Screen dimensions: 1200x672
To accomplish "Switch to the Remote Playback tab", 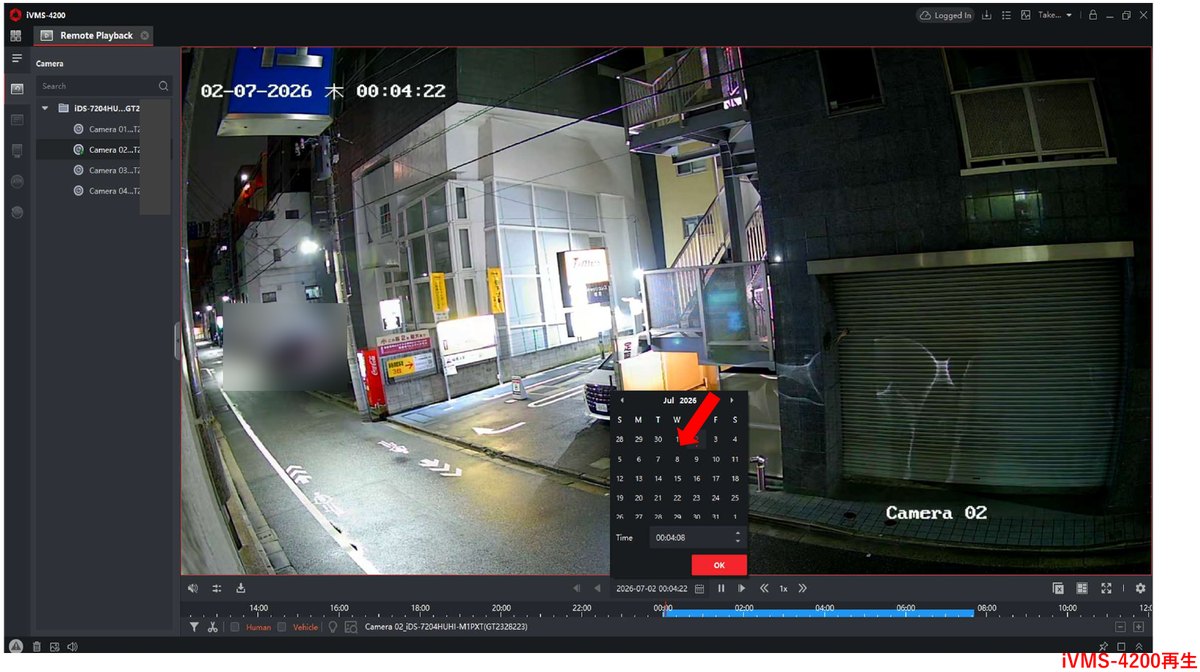I will click(x=95, y=35).
